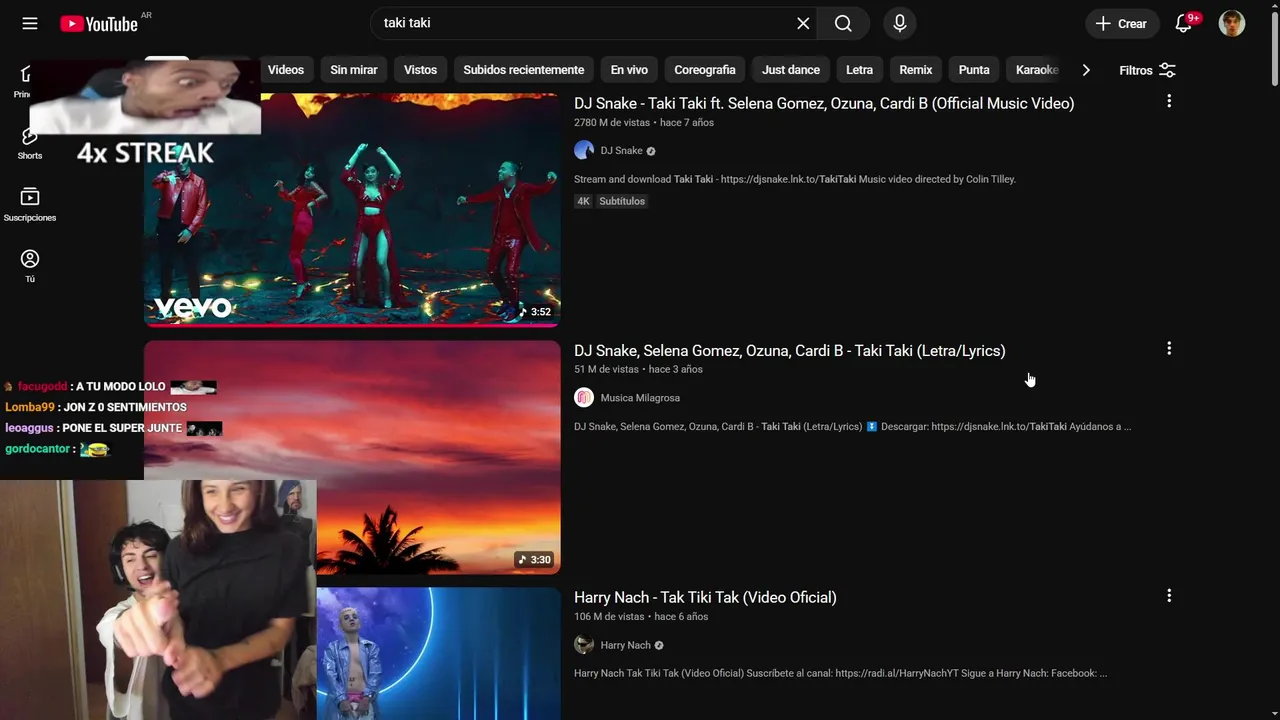
Task: Open options menu for the official video
Action: tap(1169, 101)
